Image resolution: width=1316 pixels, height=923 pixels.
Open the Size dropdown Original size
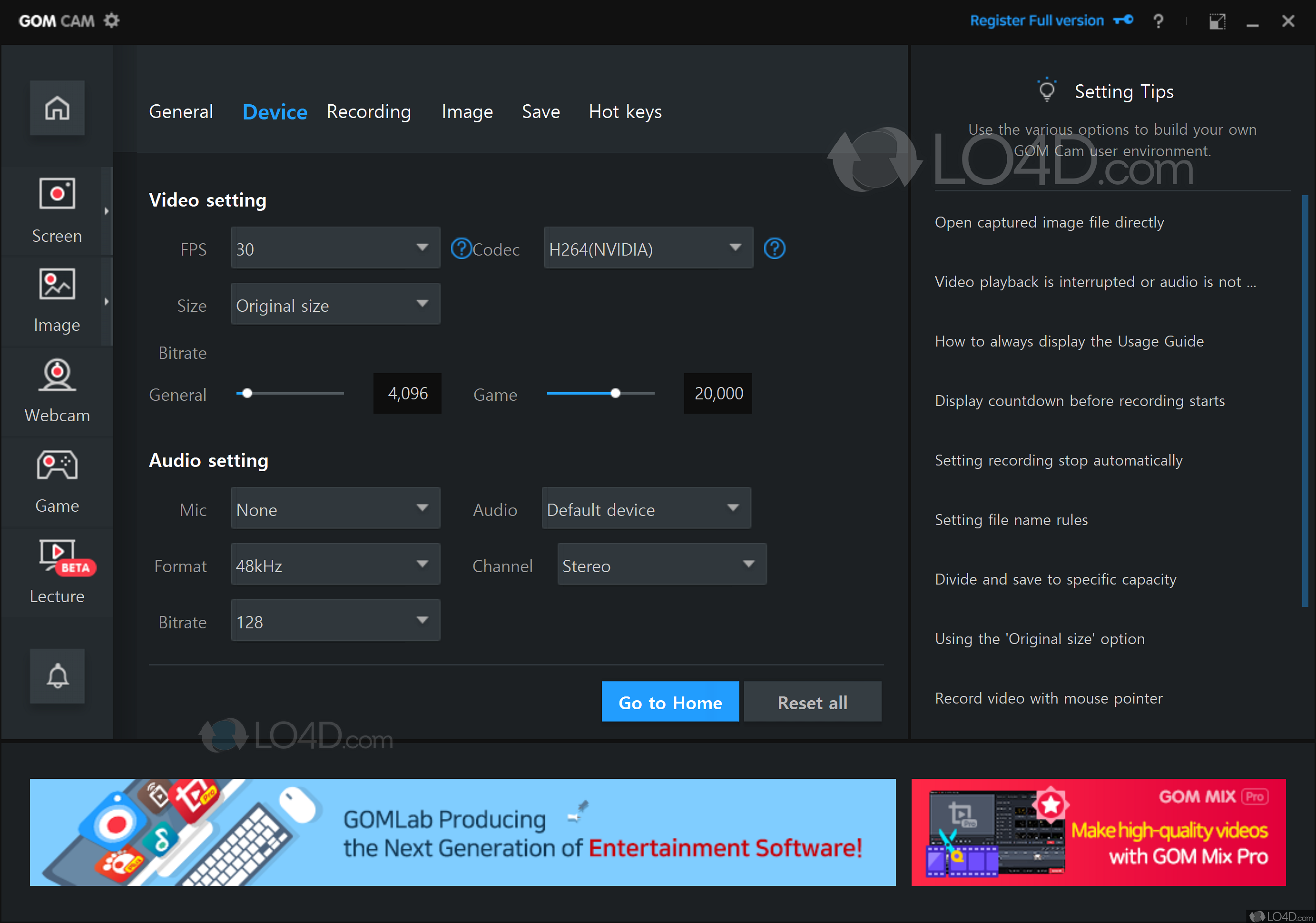[x=336, y=304]
